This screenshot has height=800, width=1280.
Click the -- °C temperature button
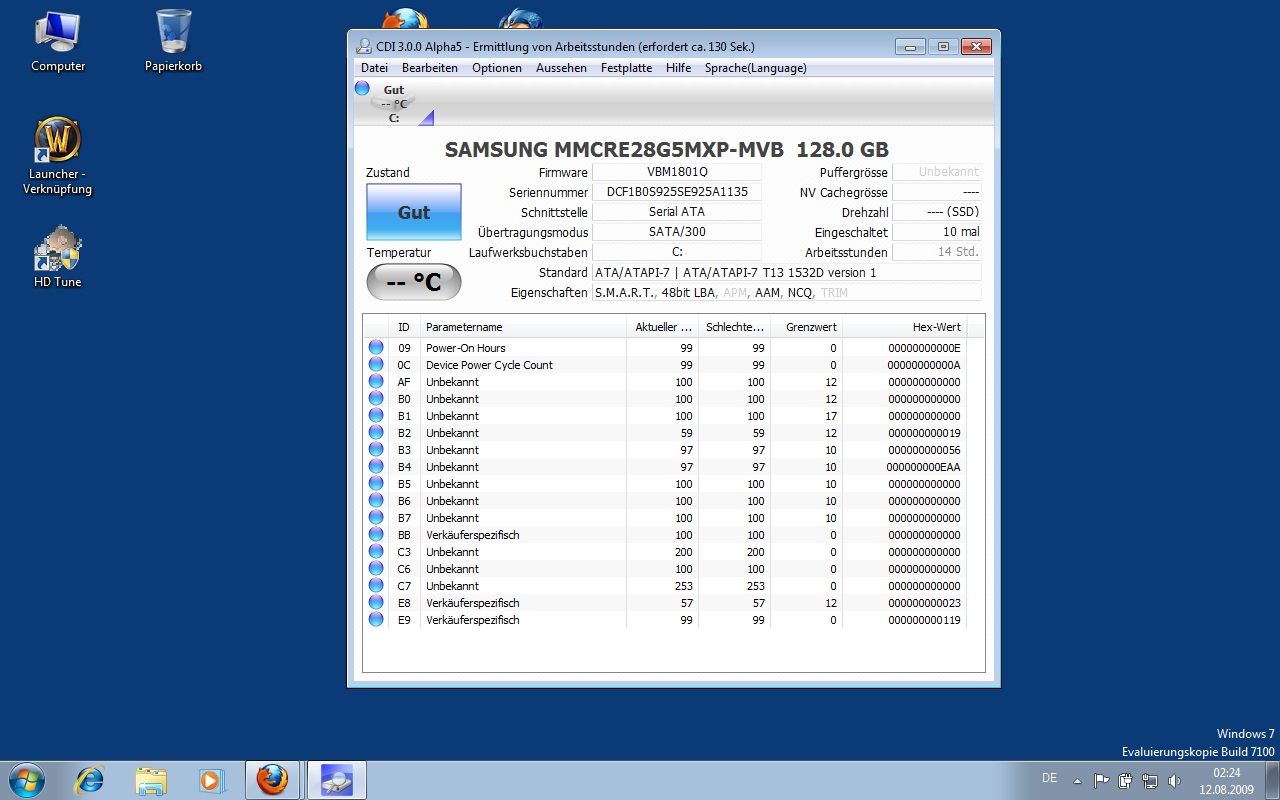click(414, 282)
